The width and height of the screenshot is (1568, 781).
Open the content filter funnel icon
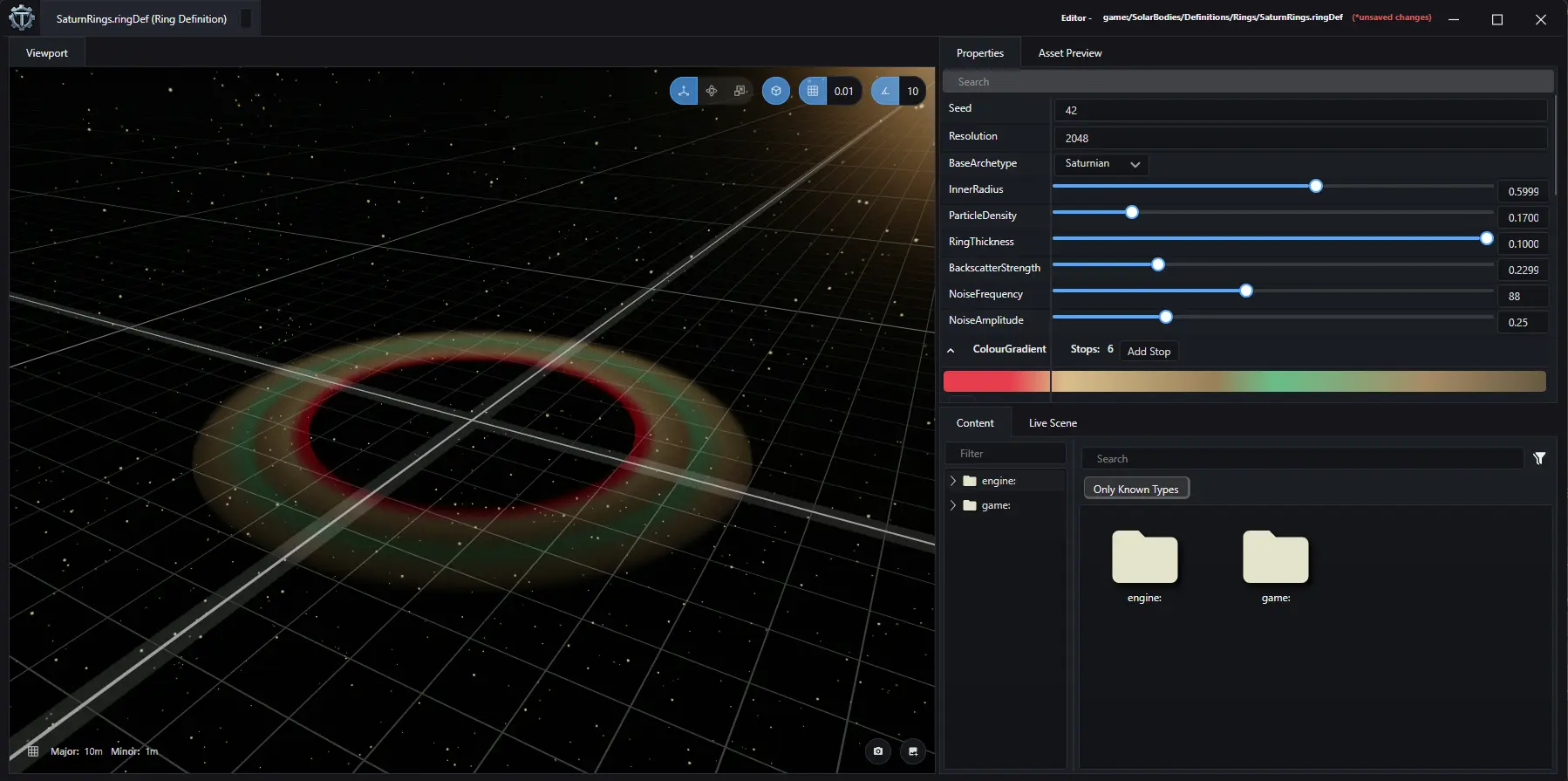click(1539, 458)
